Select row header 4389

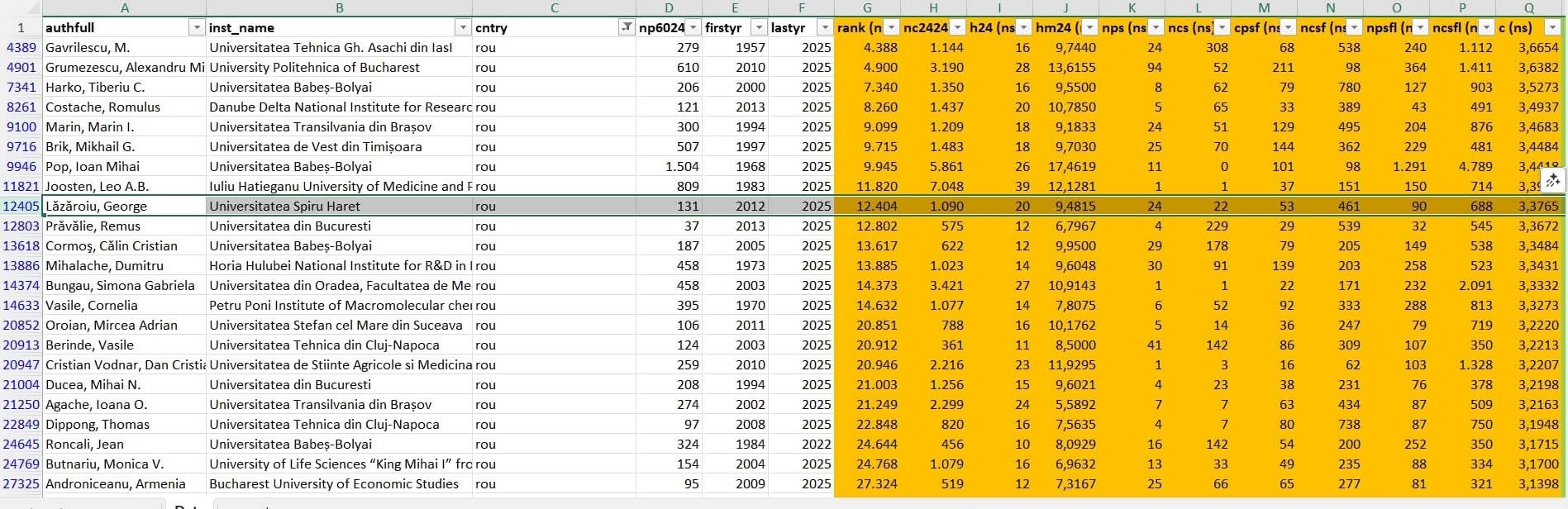point(21,48)
